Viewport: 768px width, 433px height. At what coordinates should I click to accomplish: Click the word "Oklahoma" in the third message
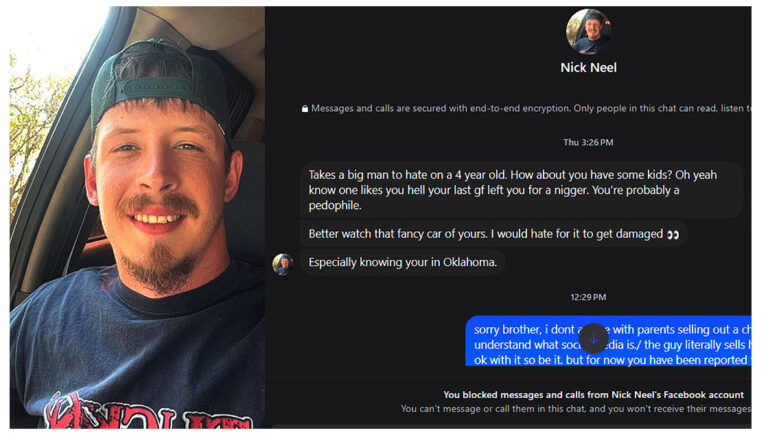470,263
